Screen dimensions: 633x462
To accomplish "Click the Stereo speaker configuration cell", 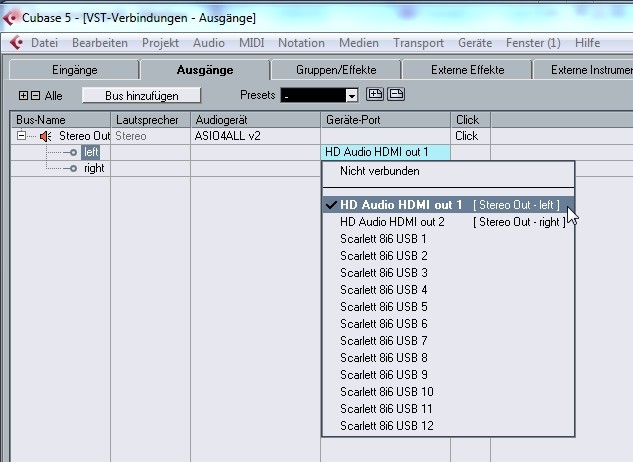I will (x=150, y=136).
